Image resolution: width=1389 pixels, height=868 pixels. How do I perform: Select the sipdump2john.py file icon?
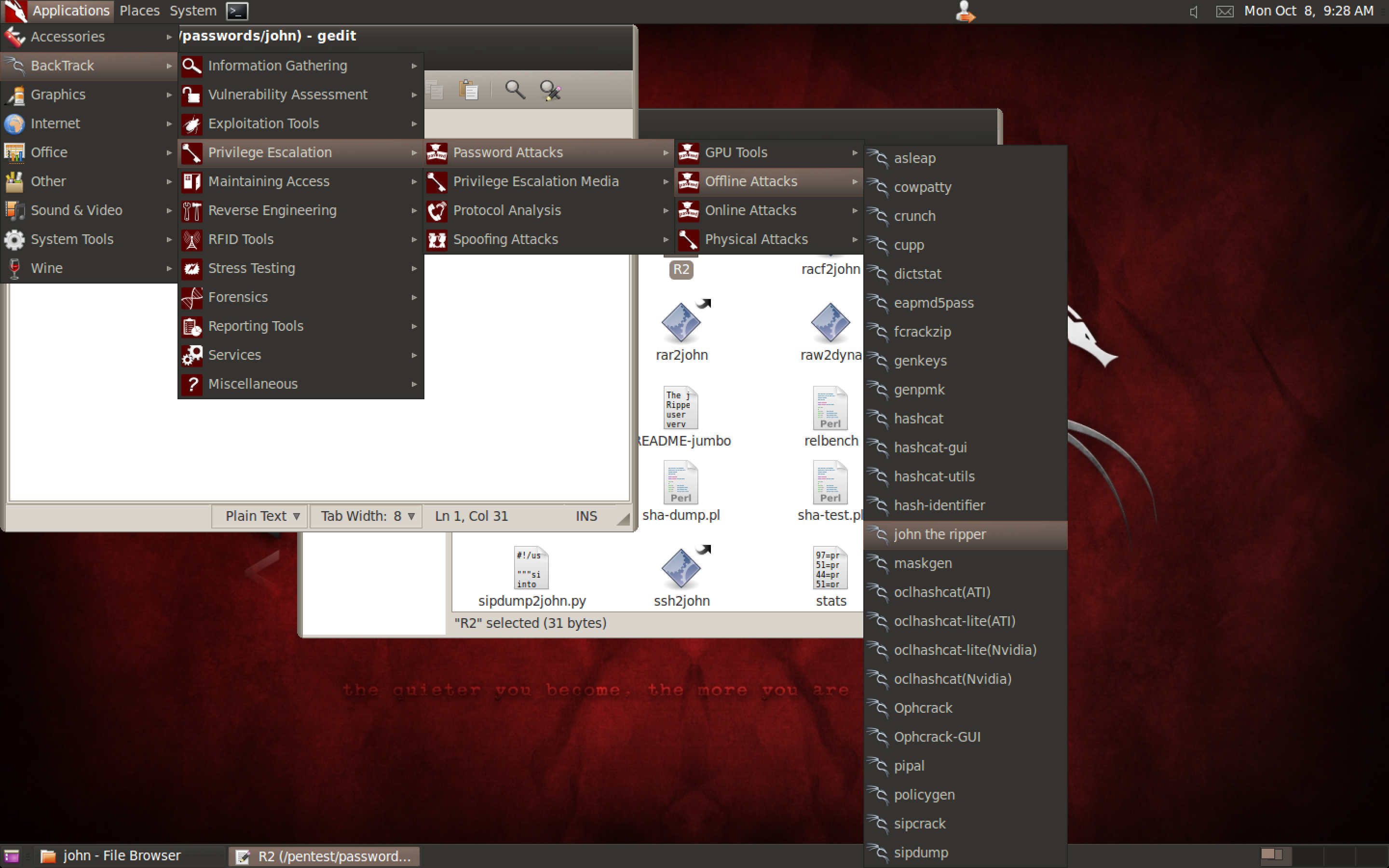click(x=531, y=568)
